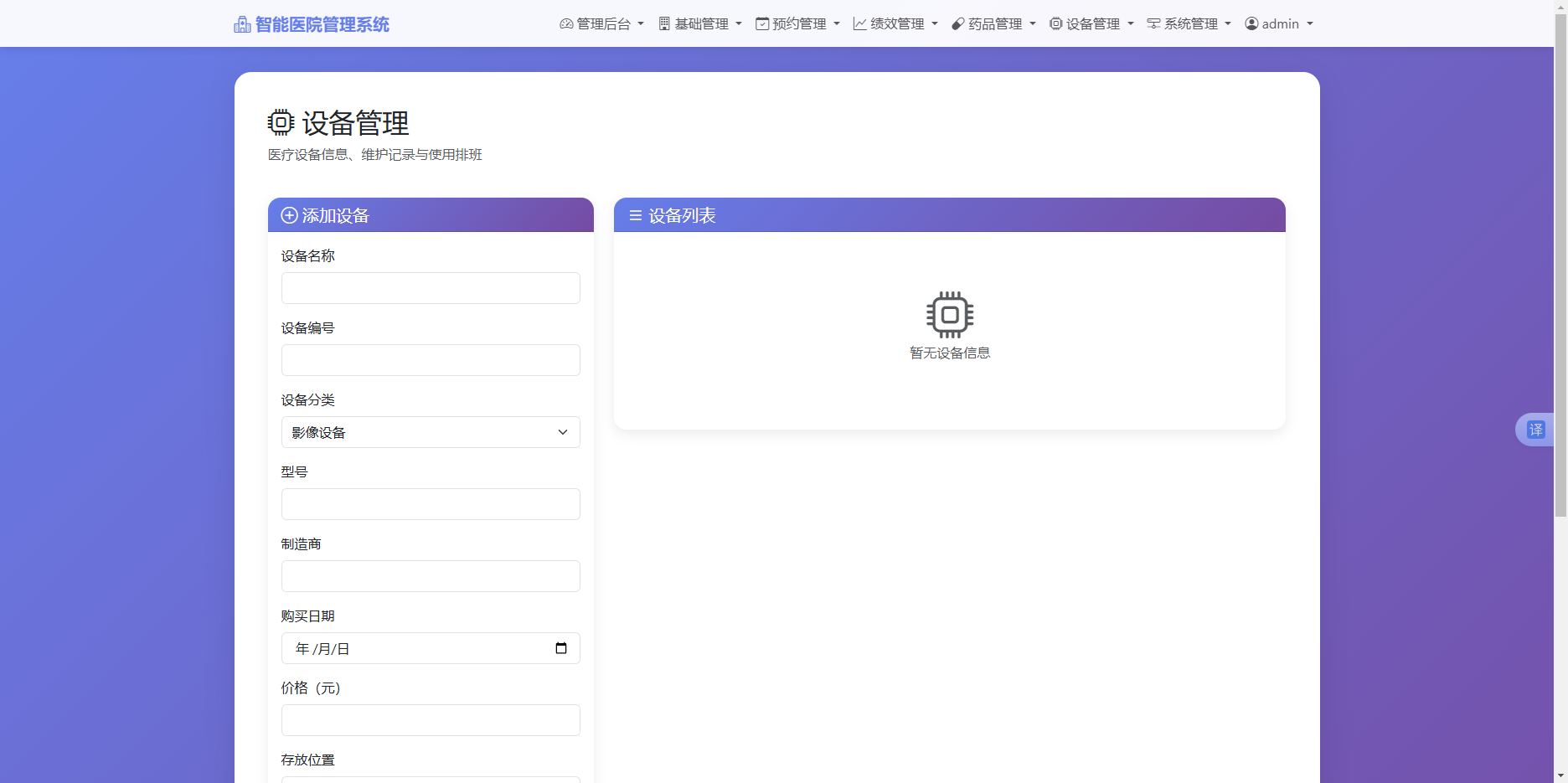Click the hospital logo beside 智能医院管理系统
Image resolution: width=1568 pixels, height=783 pixels.
pyautogui.click(x=242, y=24)
